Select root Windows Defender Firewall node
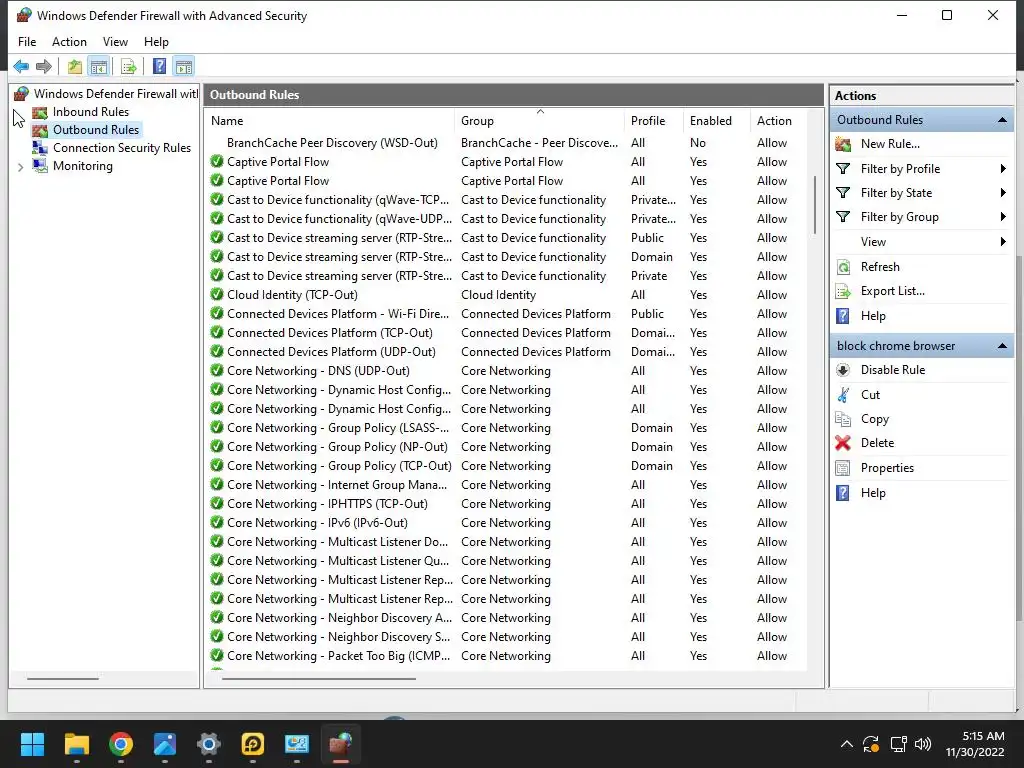 [x=116, y=93]
